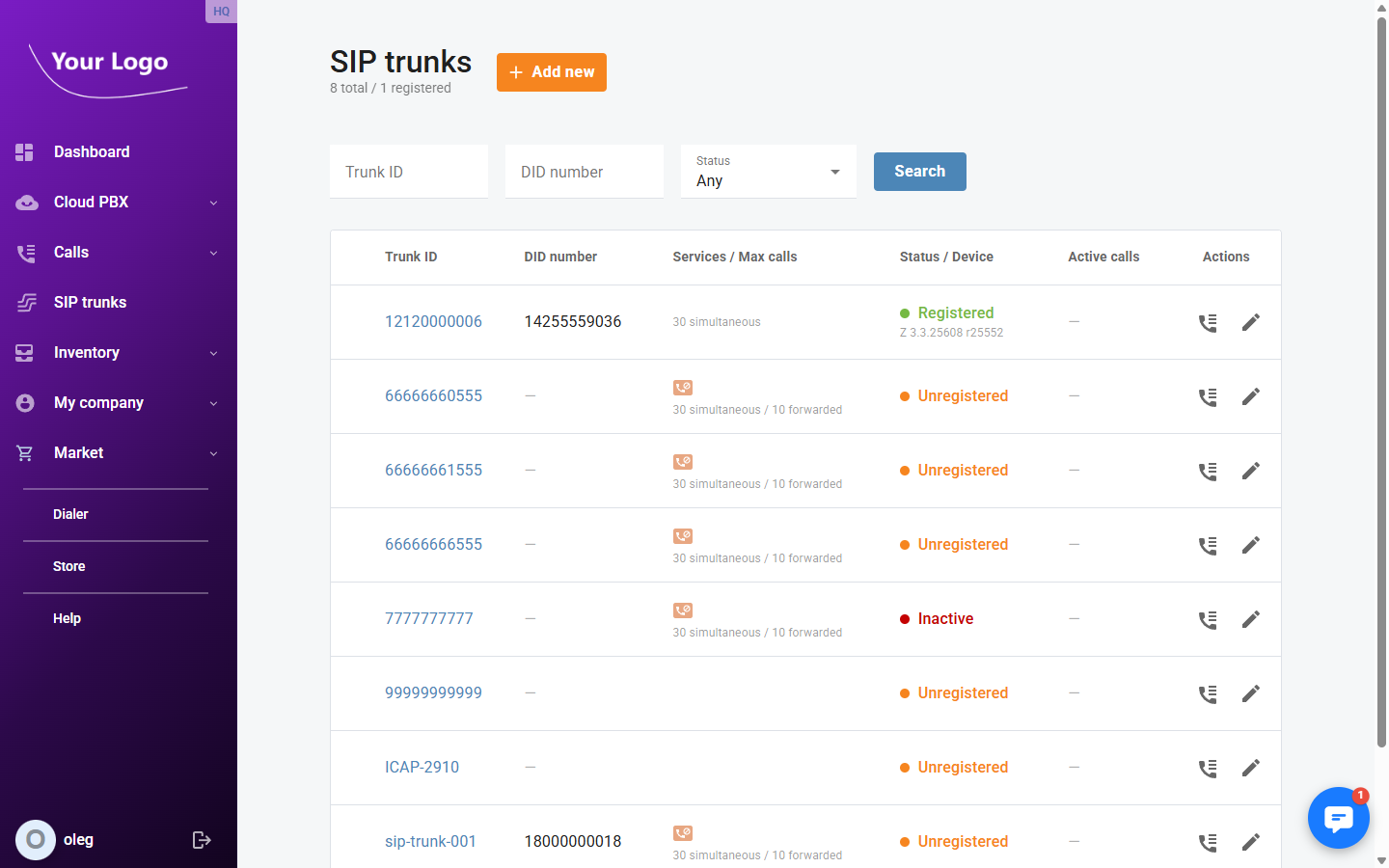1389x868 pixels.
Task: Click the oleg user avatar
Action: pyautogui.click(x=36, y=840)
